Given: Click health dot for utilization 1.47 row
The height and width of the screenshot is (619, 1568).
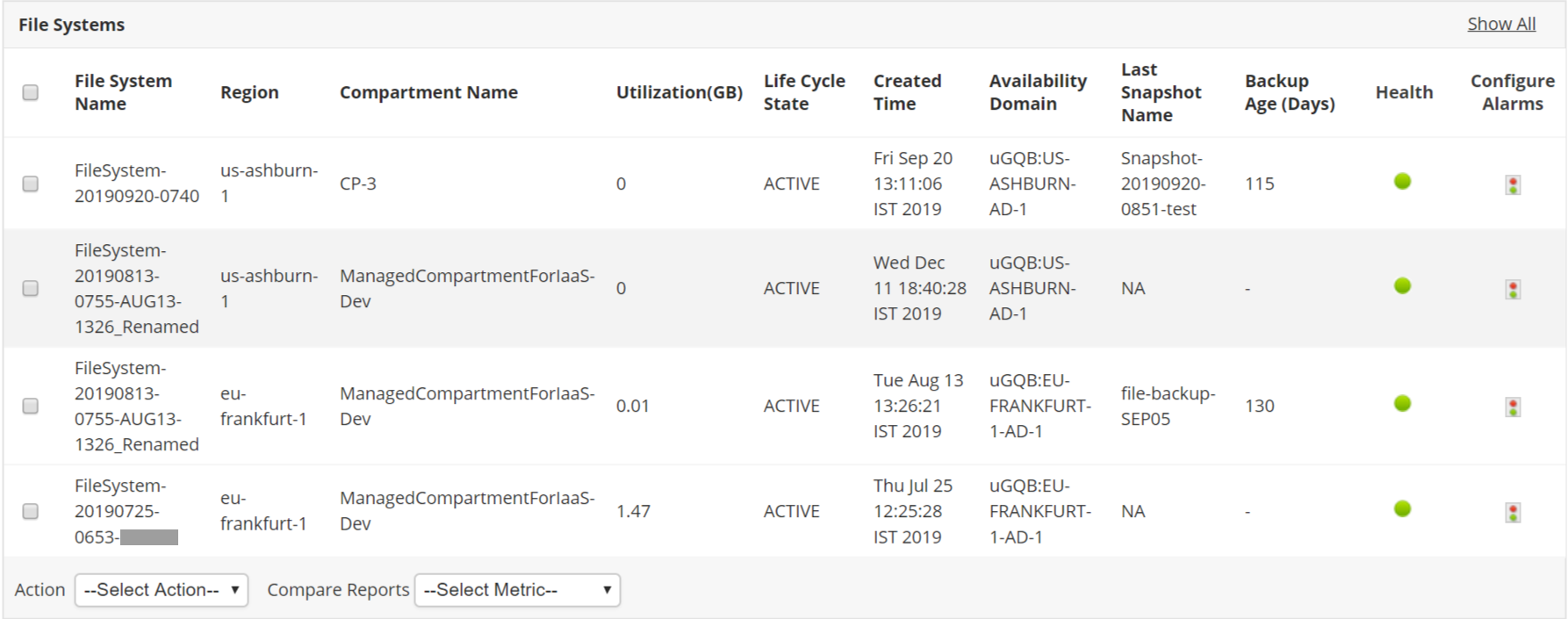Looking at the screenshot, I should click(1402, 508).
